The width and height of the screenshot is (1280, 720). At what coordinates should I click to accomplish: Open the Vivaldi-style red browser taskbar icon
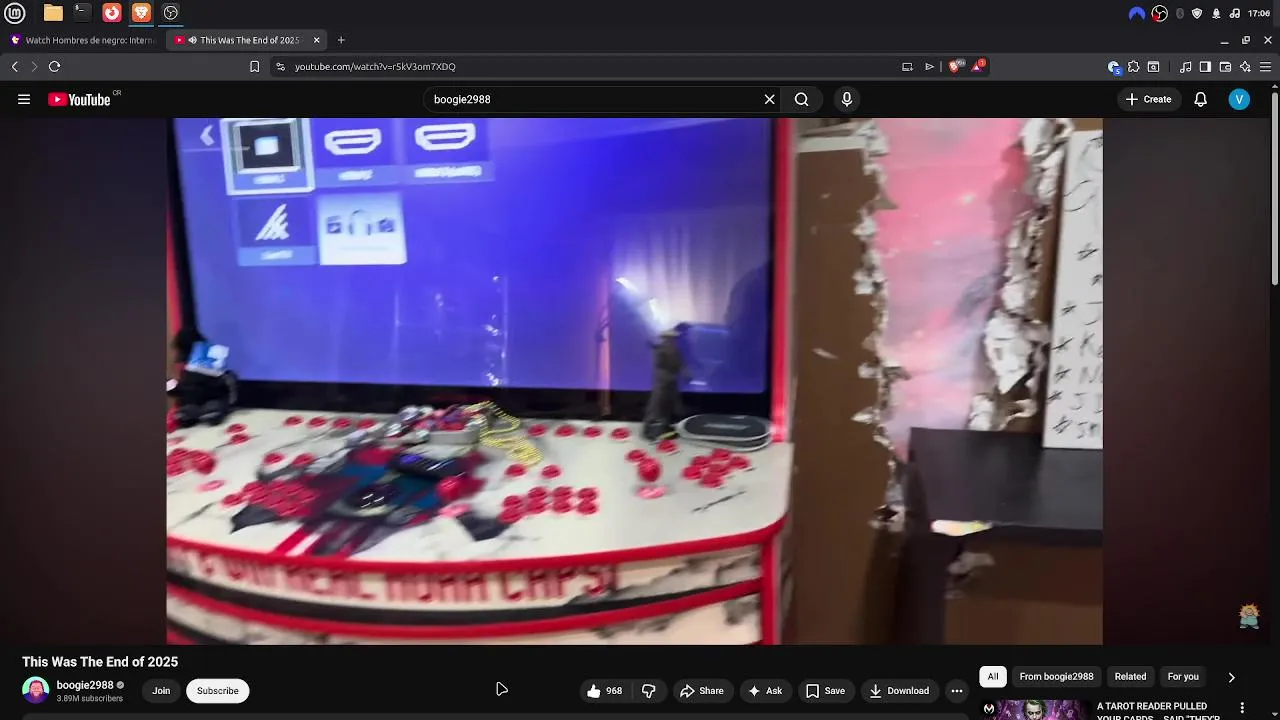(112, 13)
